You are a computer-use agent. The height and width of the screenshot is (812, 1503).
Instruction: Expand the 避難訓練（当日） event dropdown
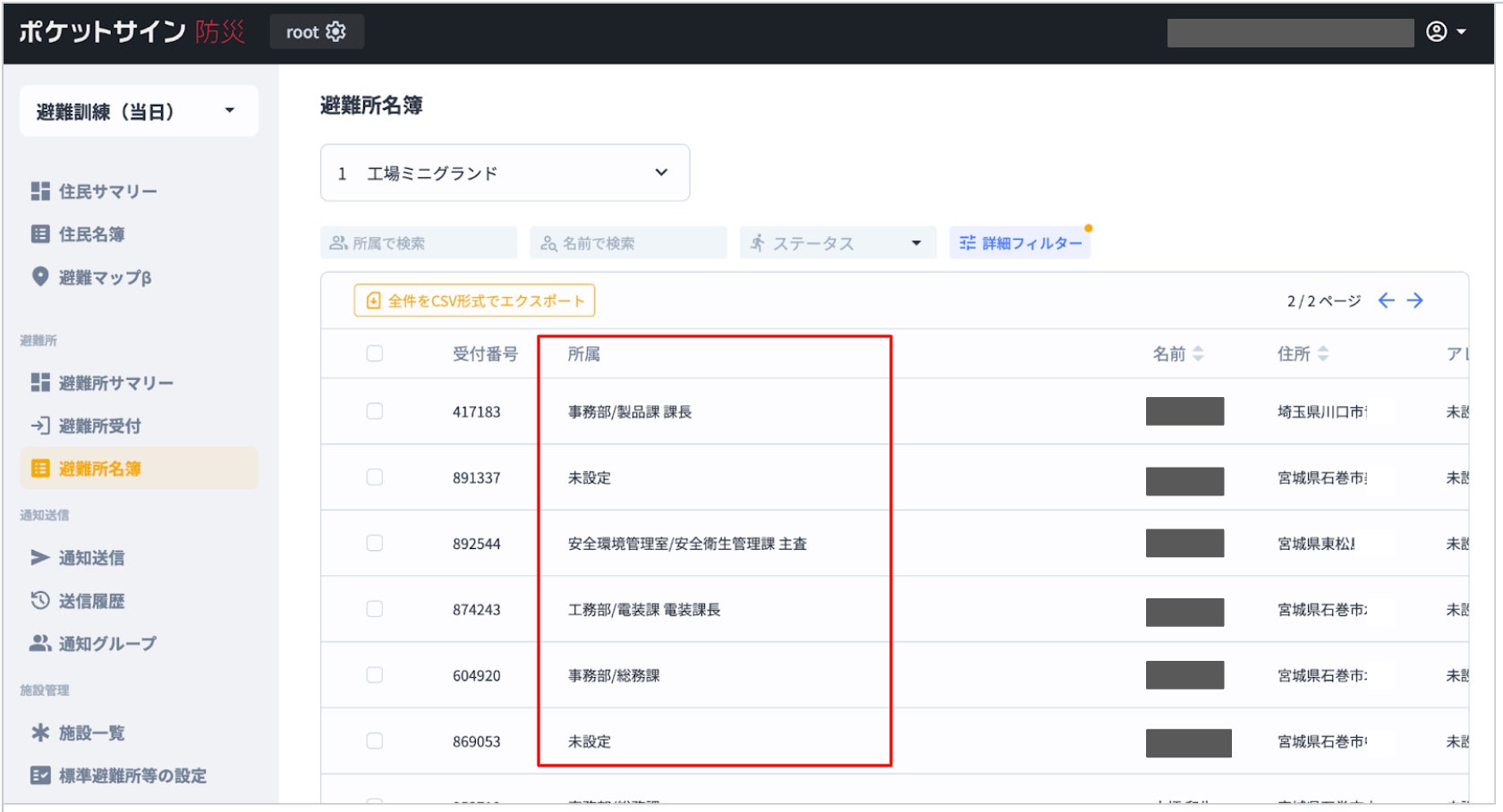pos(139,112)
